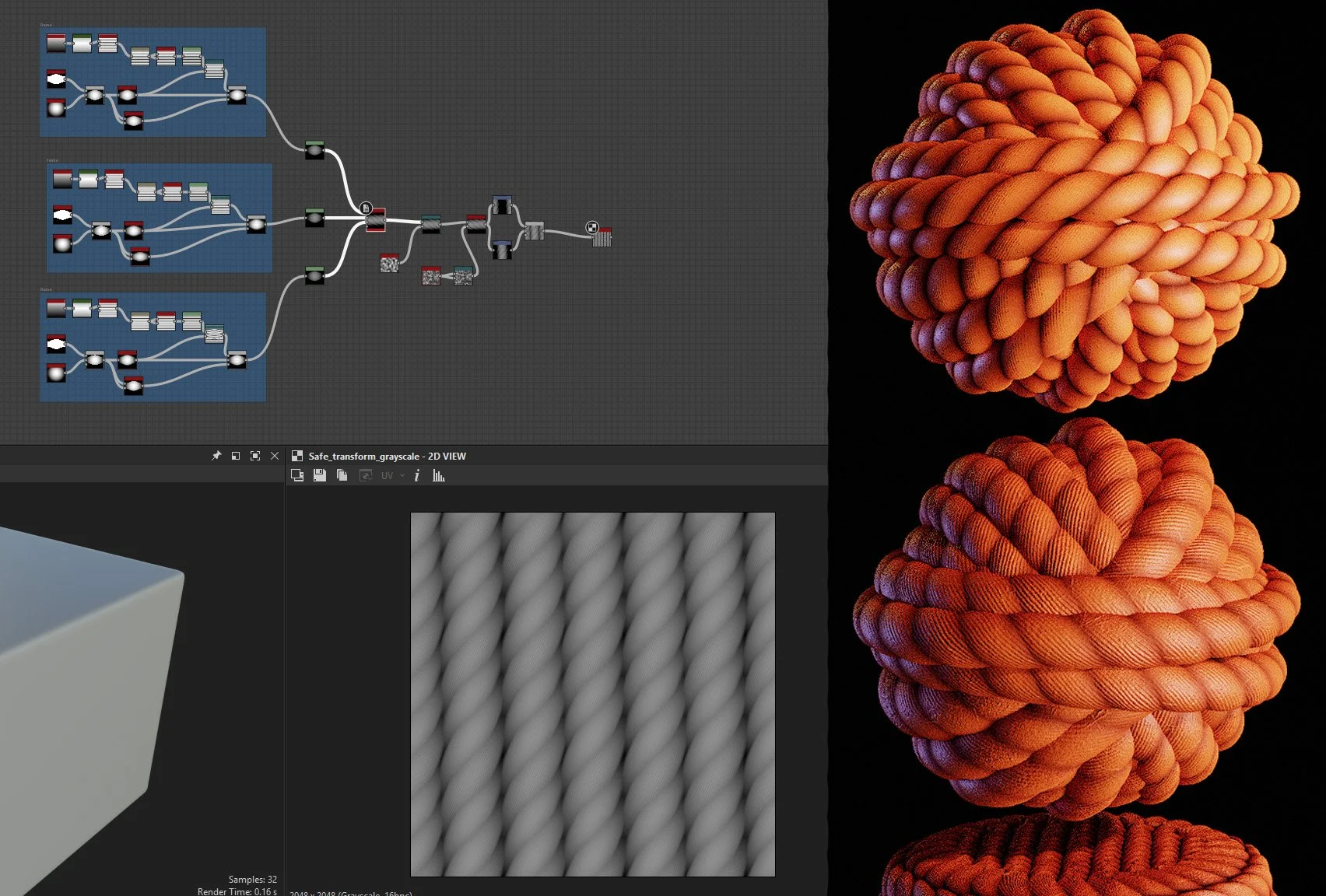Select the teal-header noise node below the graph
This screenshot has height=896, width=1326.
pos(463,275)
